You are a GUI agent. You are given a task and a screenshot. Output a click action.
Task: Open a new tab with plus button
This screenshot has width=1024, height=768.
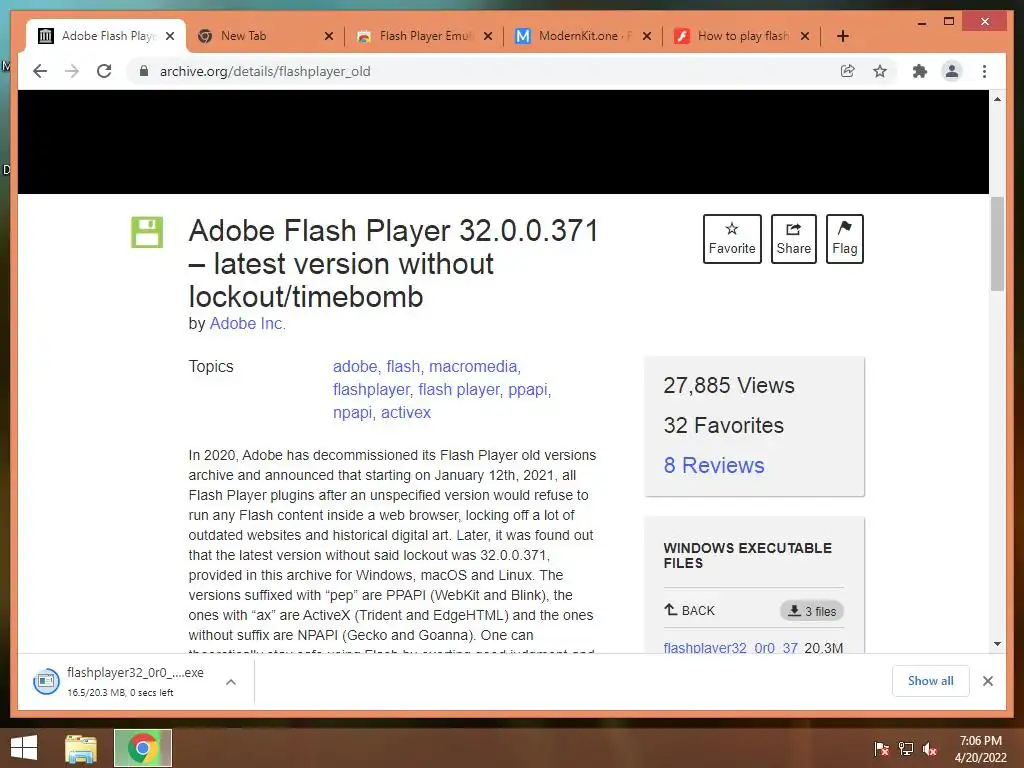pos(842,36)
